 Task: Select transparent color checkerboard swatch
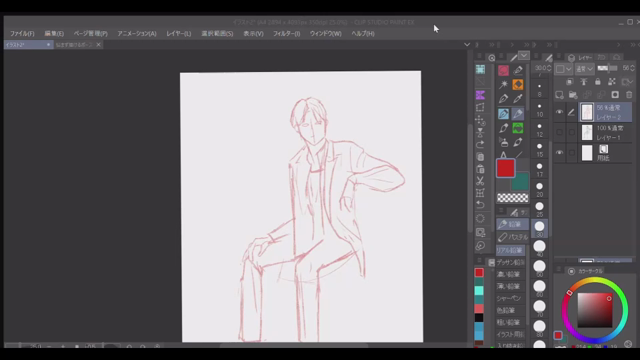tap(513, 198)
